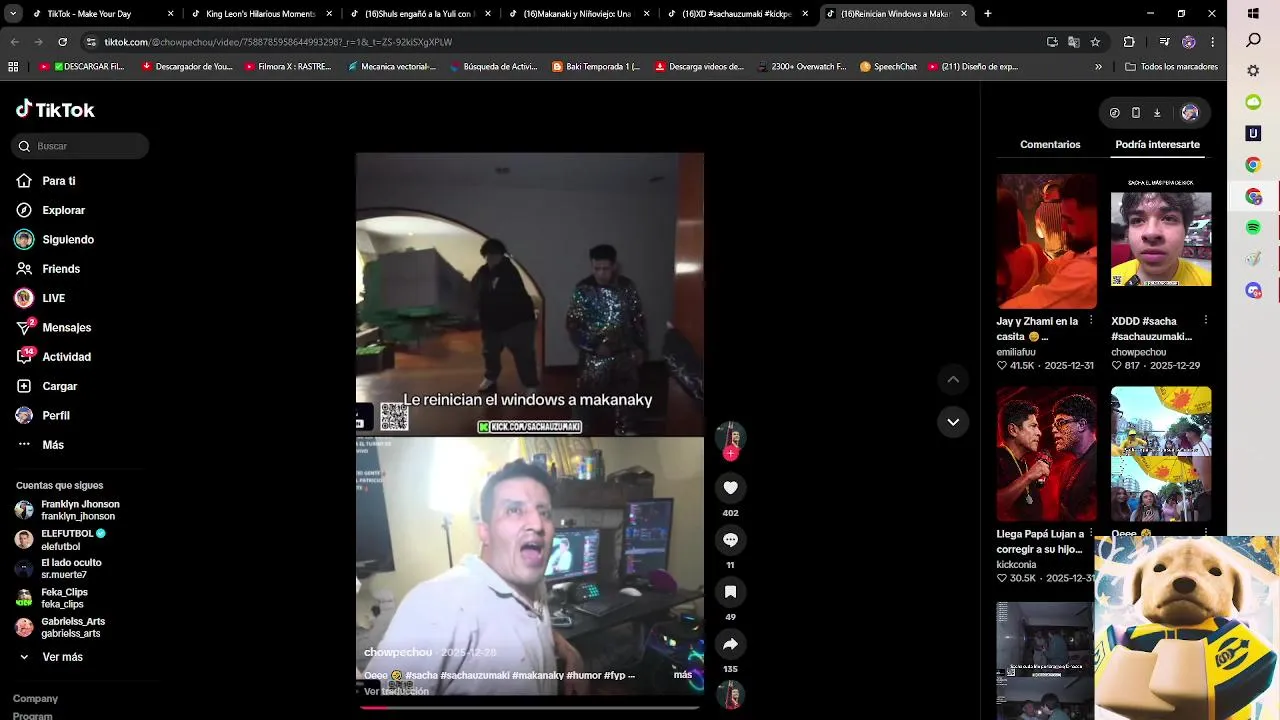Open XDDD #sacha video thumbnail

(1161, 241)
